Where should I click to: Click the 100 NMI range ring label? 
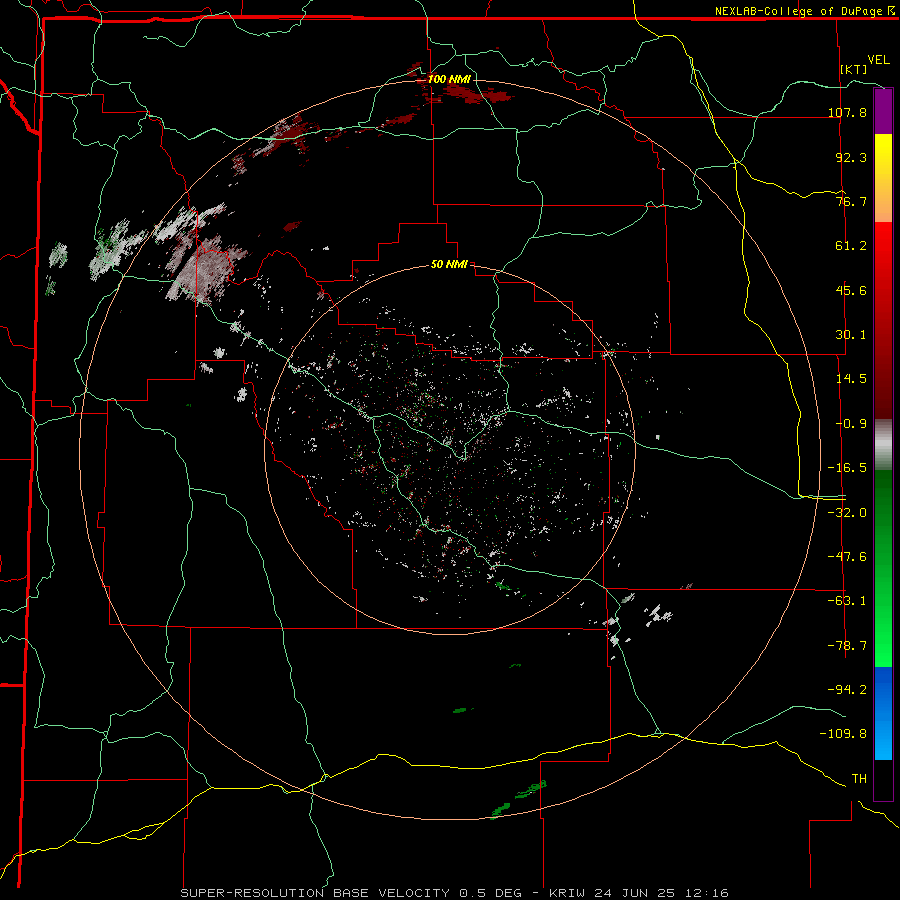click(x=449, y=79)
